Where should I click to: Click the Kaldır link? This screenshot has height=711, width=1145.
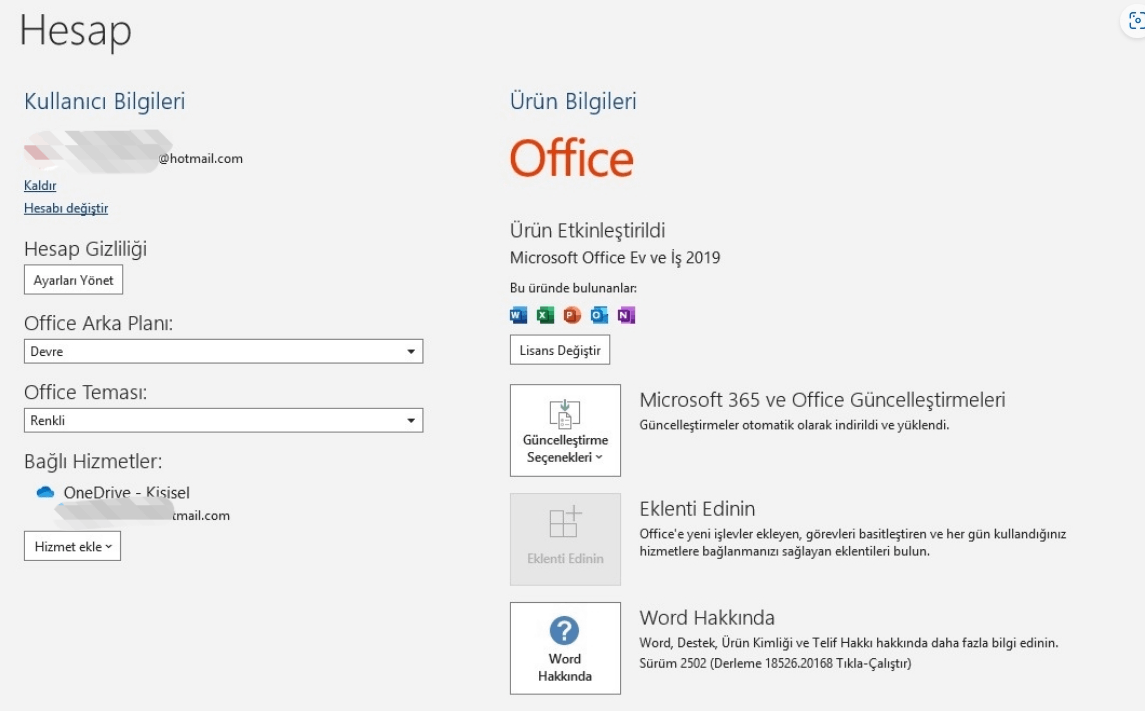coord(40,185)
